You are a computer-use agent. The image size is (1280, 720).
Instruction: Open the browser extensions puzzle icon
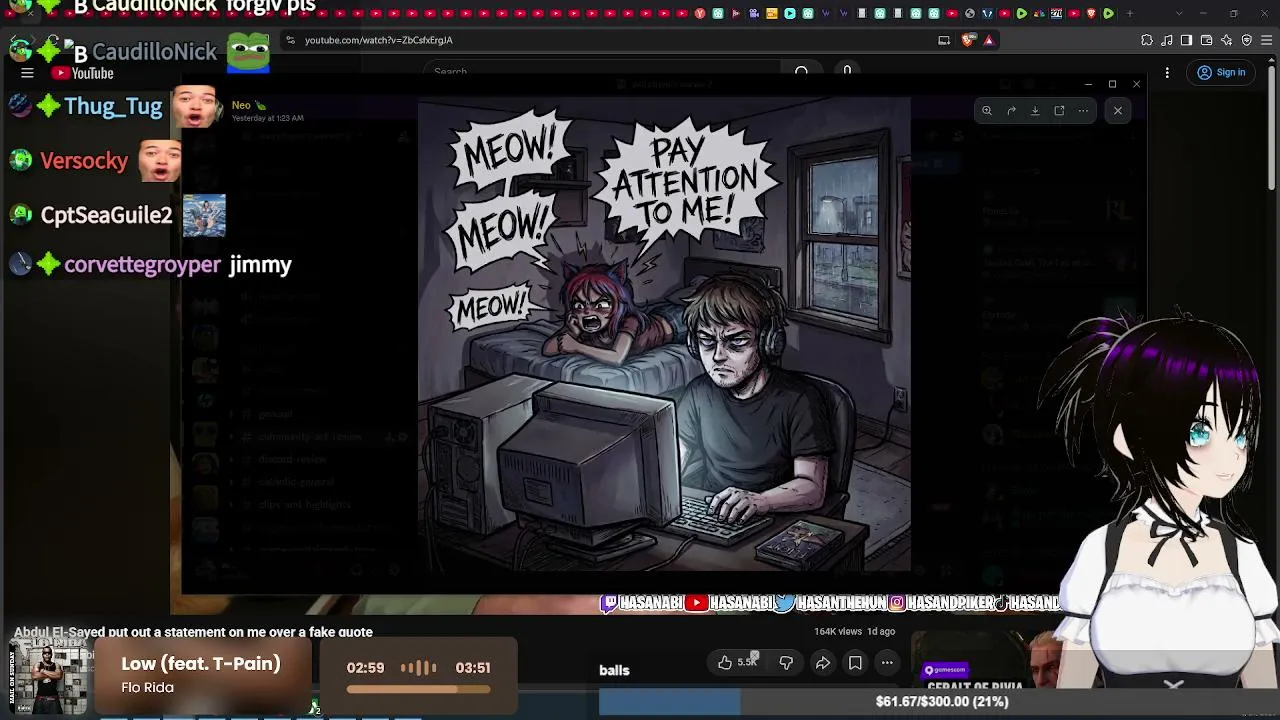(x=1147, y=40)
